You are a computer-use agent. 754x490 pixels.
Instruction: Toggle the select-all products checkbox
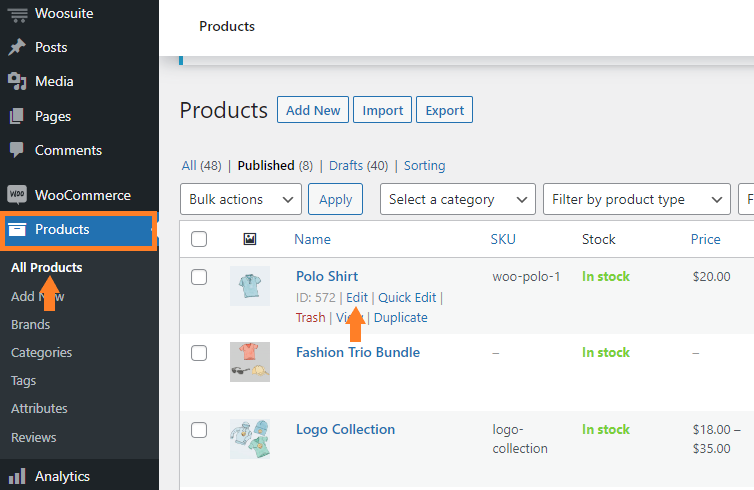199,239
